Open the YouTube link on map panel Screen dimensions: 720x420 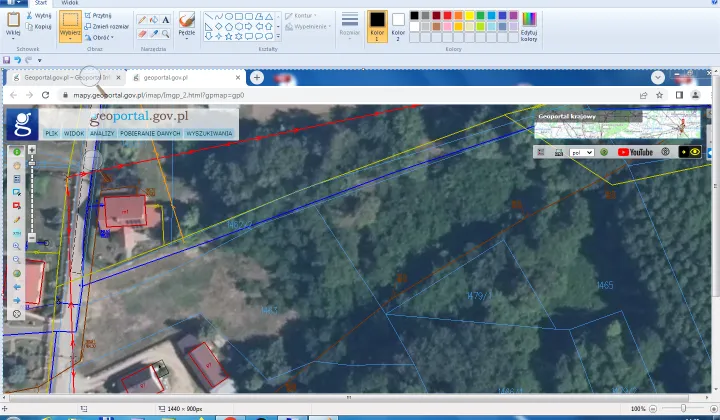click(635, 152)
